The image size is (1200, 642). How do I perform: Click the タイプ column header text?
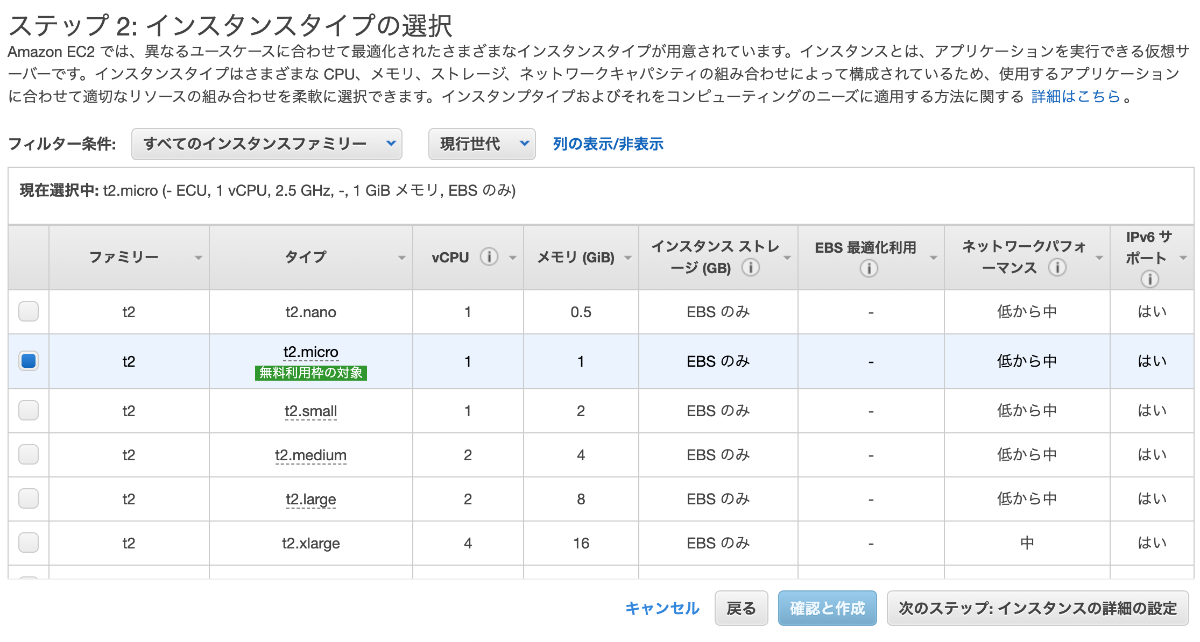click(x=305, y=257)
